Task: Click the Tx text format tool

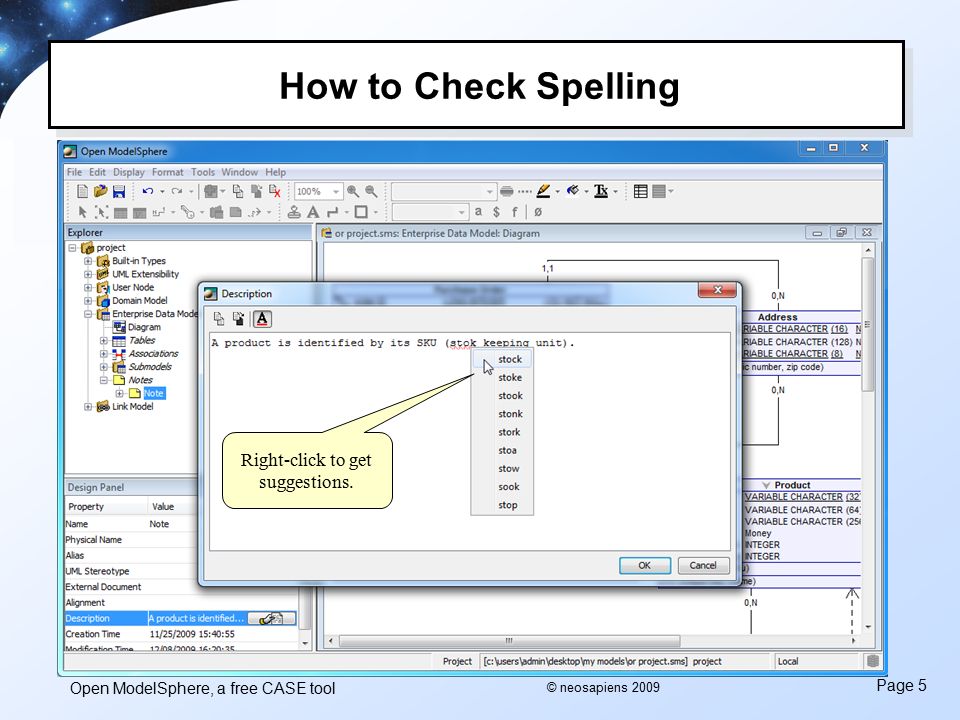Action: (601, 192)
